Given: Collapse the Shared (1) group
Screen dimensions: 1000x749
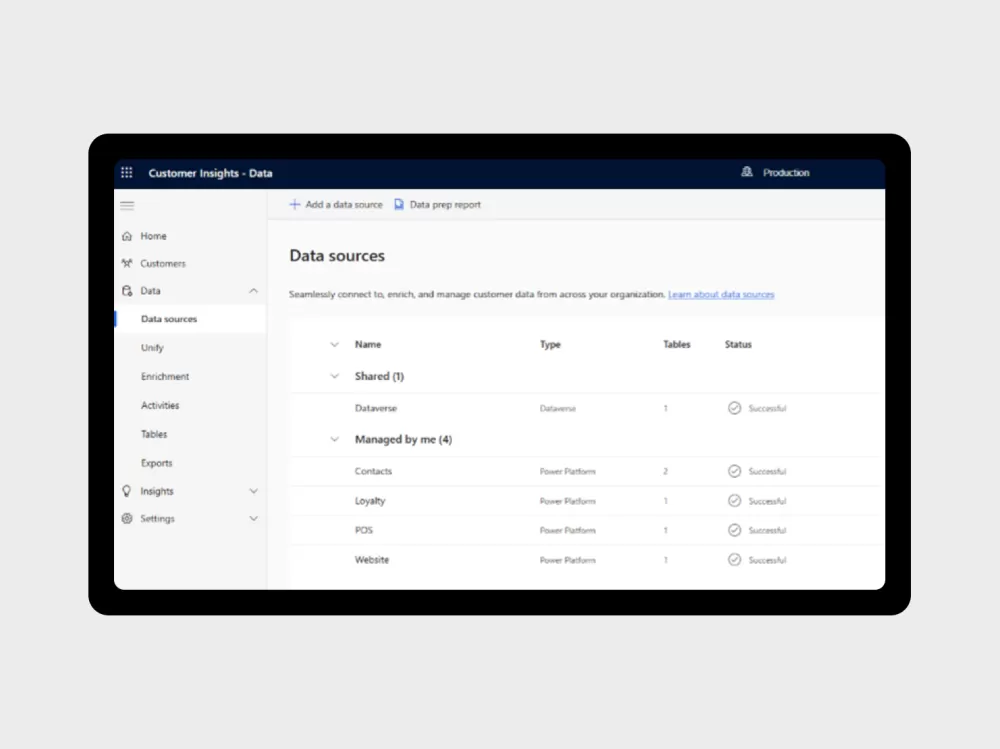Looking at the screenshot, I should (334, 376).
